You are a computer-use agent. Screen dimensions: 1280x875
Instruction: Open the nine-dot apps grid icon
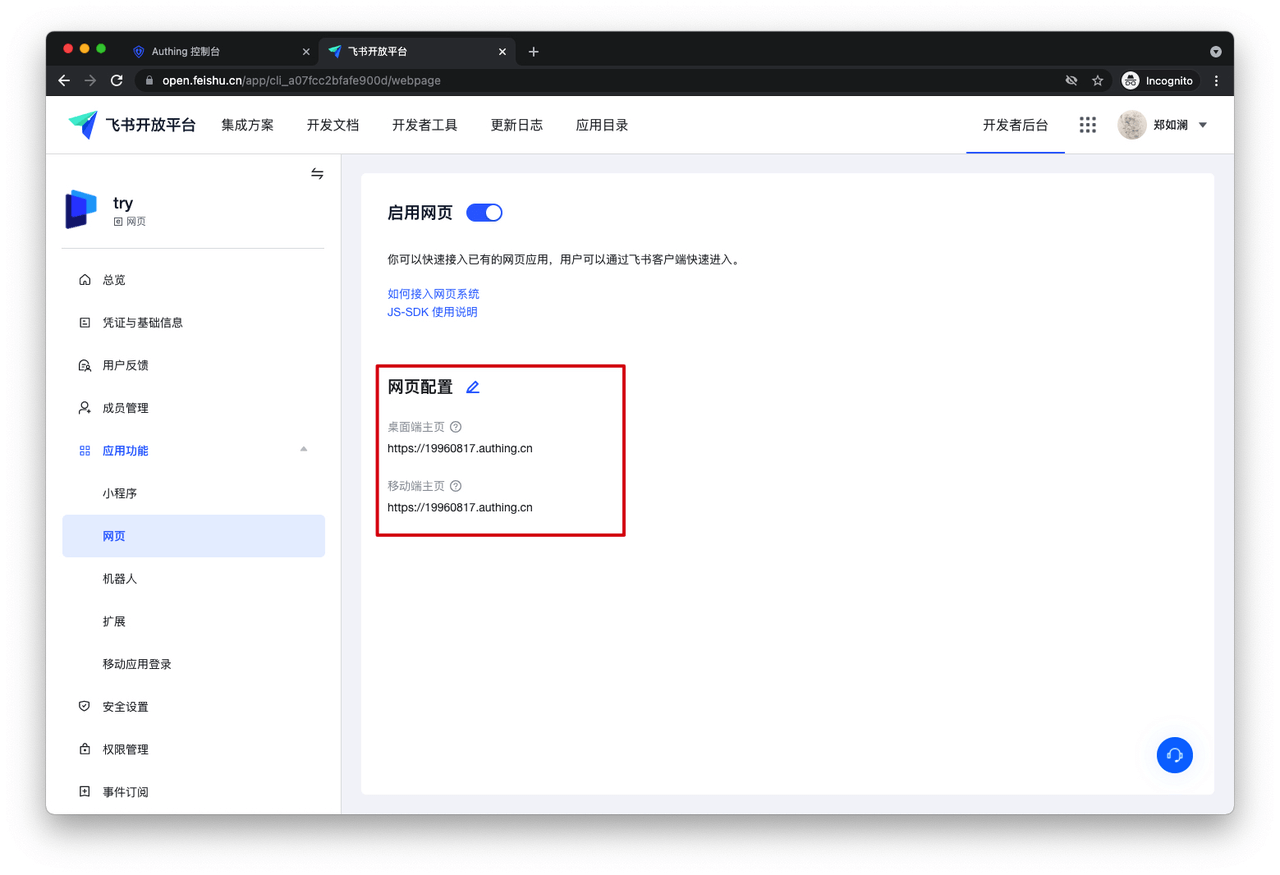point(1087,125)
